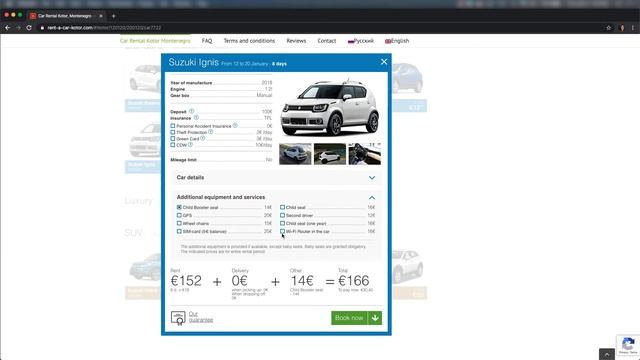This screenshot has height=360, width=640.
Task: Enable Personal Accident Insurance checkbox
Action: 173,126
